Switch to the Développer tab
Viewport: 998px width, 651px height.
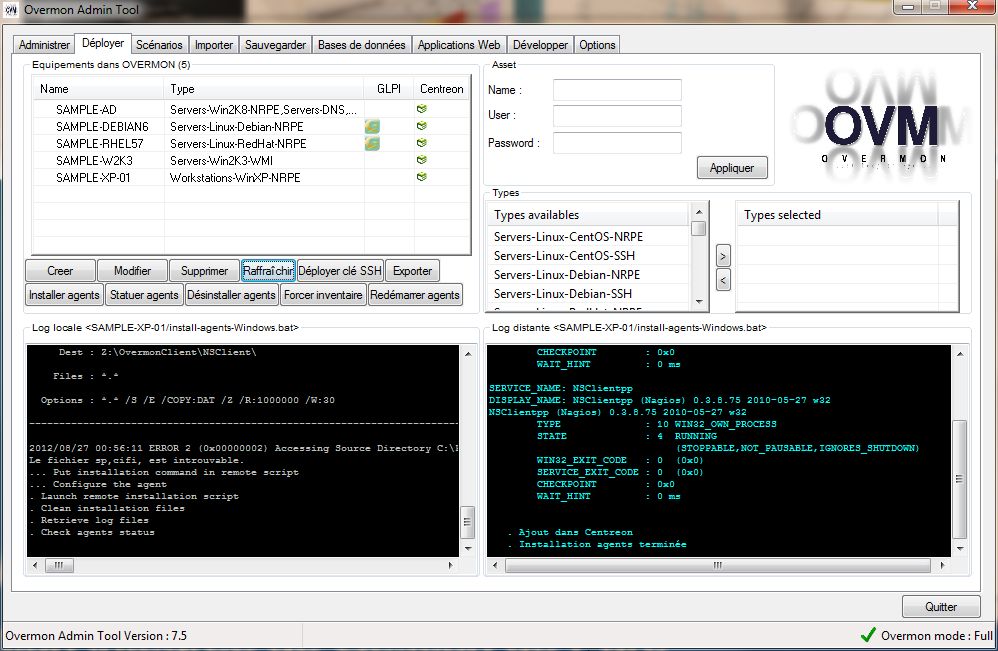click(540, 45)
